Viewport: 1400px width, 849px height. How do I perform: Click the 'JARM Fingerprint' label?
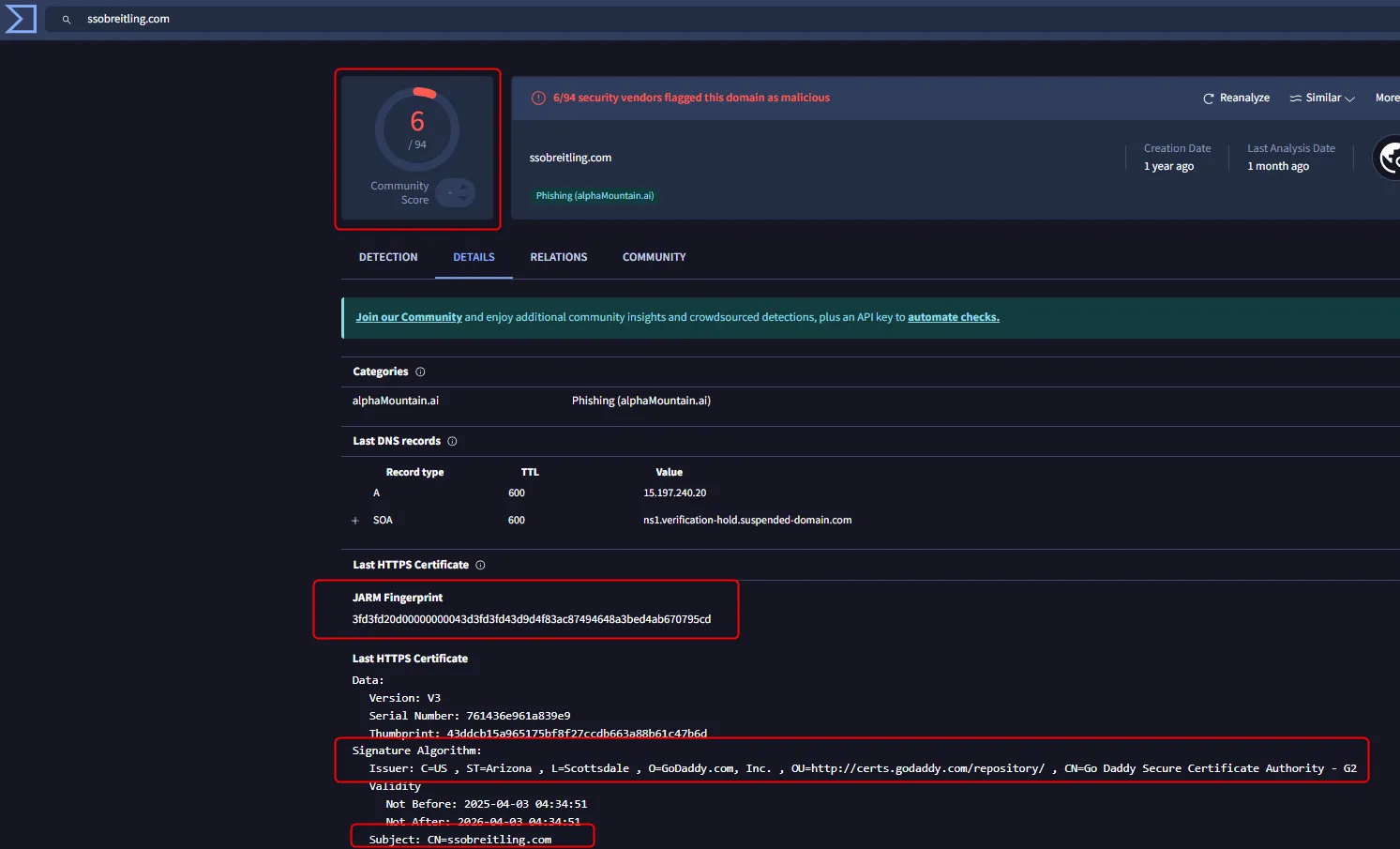(398, 598)
